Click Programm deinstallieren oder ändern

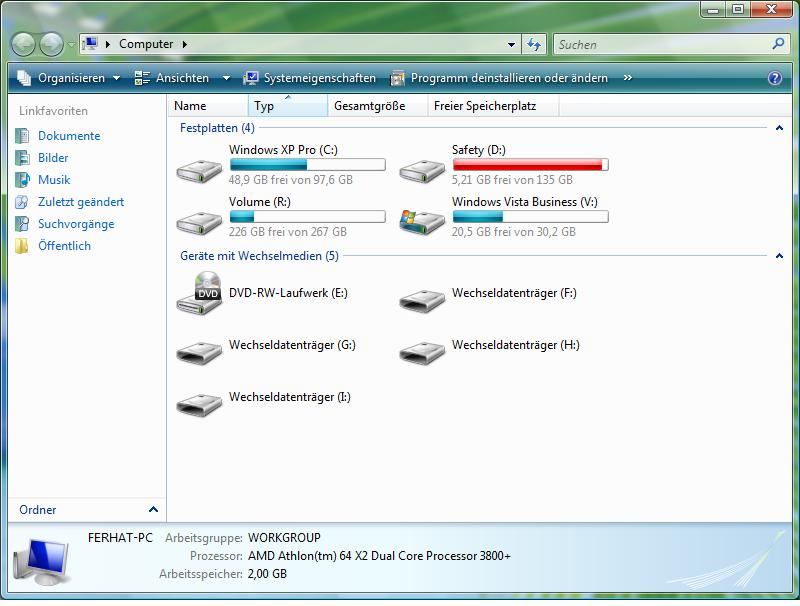pyautogui.click(x=499, y=78)
